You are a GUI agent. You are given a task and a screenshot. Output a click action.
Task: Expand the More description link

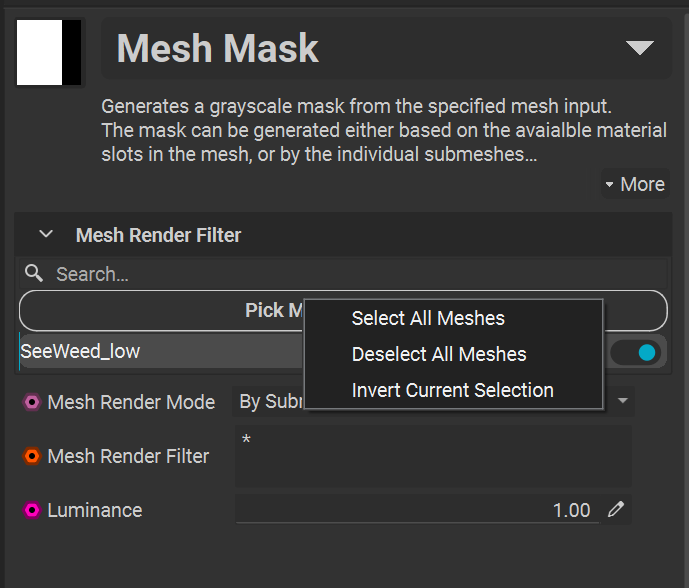click(x=634, y=184)
